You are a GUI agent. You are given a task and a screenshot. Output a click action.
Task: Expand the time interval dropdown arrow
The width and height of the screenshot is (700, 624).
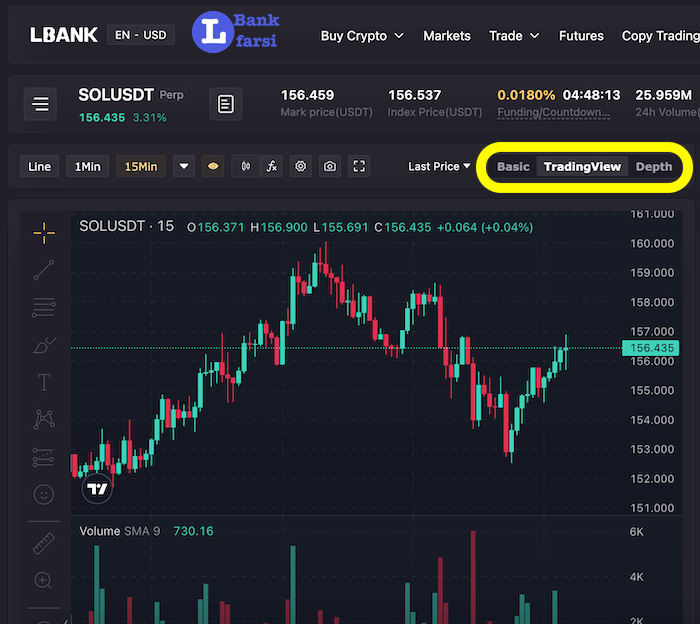pos(183,167)
